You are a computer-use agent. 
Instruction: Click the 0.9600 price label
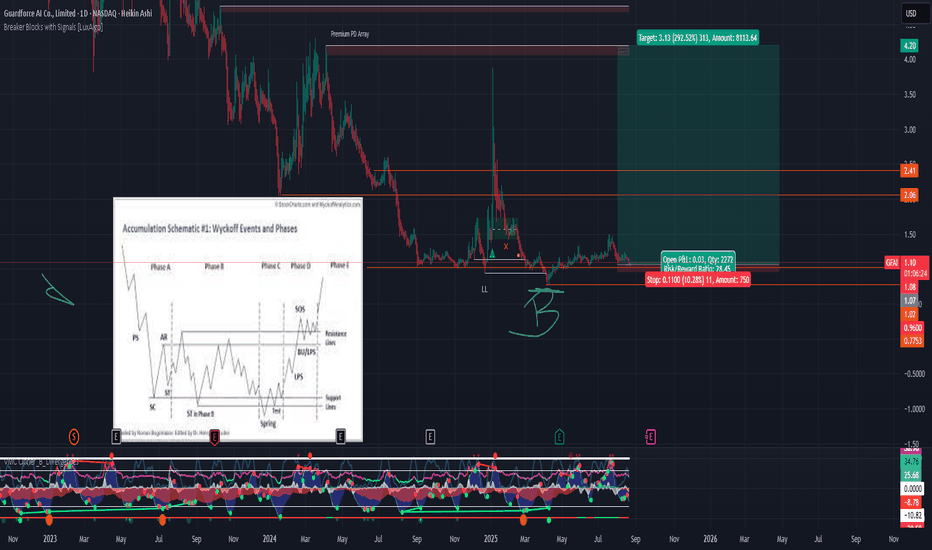912,328
